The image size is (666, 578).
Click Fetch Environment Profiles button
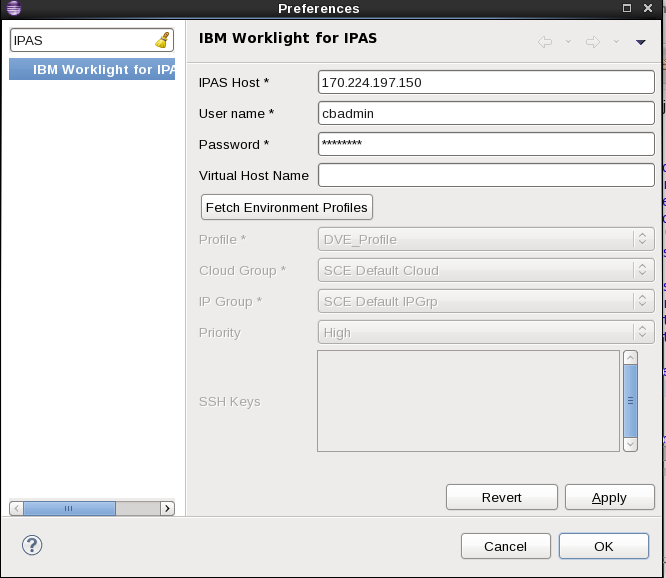click(x=287, y=207)
